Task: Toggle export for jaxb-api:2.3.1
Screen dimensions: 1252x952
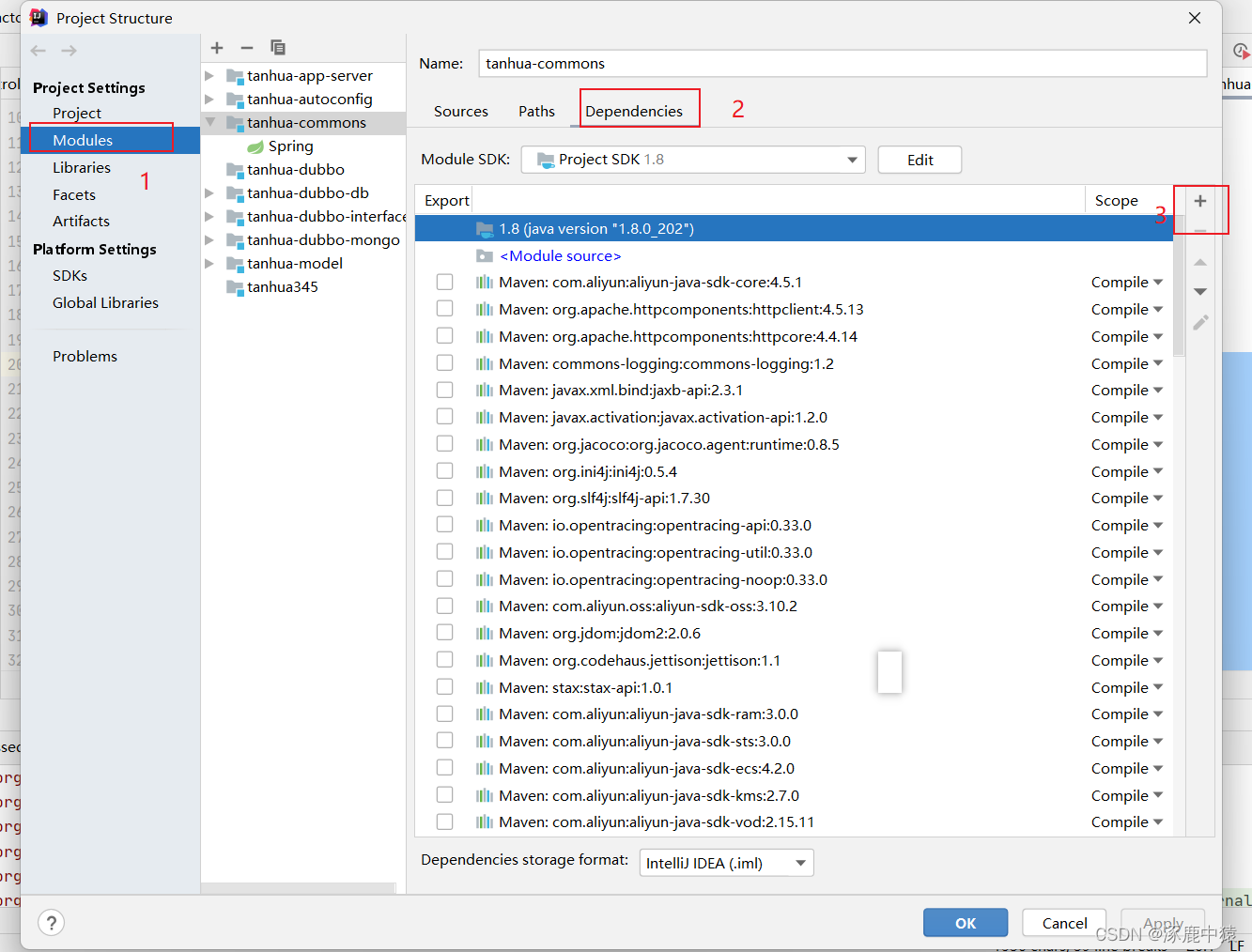Action: pos(445,391)
